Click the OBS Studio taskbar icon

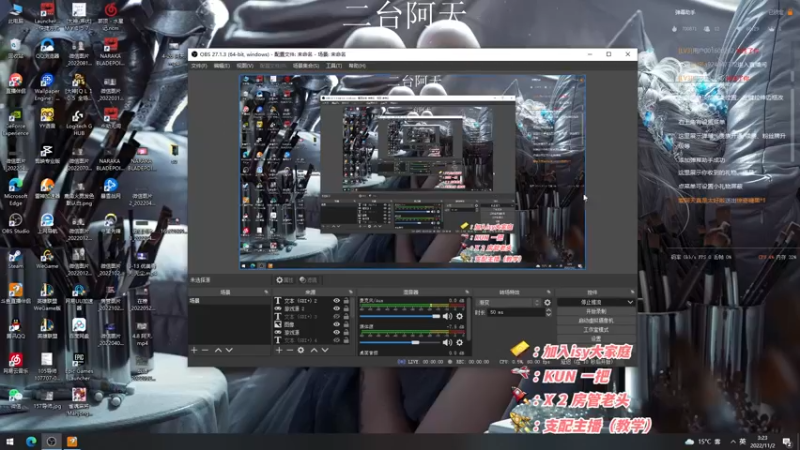pos(52,442)
